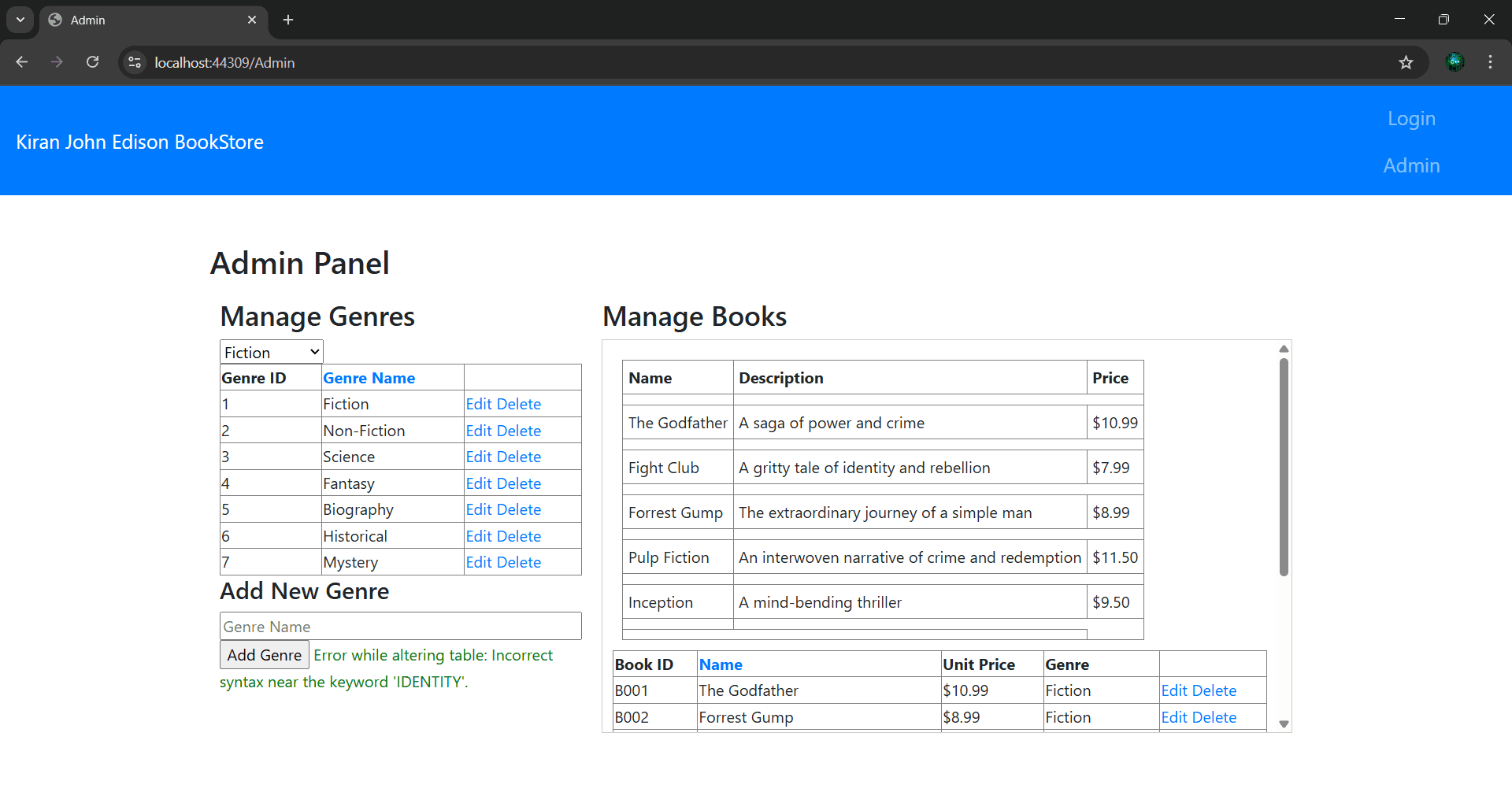
Task: Sort books by the Name column header
Action: click(x=721, y=664)
